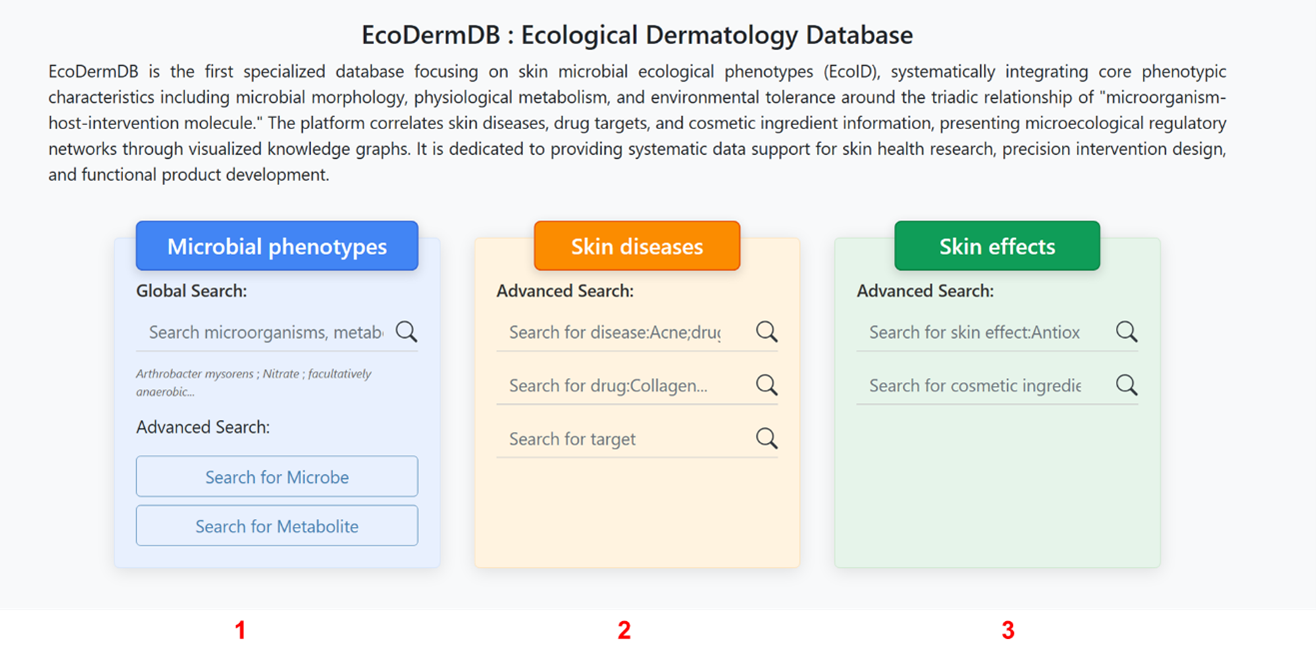Select the green 'Skin effects' header

click(x=997, y=246)
